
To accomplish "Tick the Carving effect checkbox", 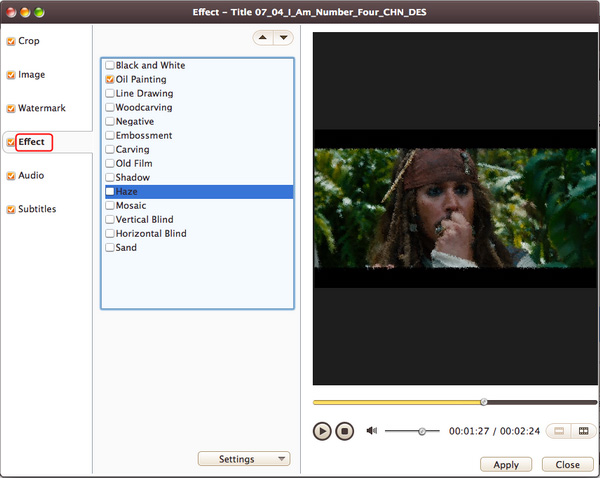I will point(110,149).
